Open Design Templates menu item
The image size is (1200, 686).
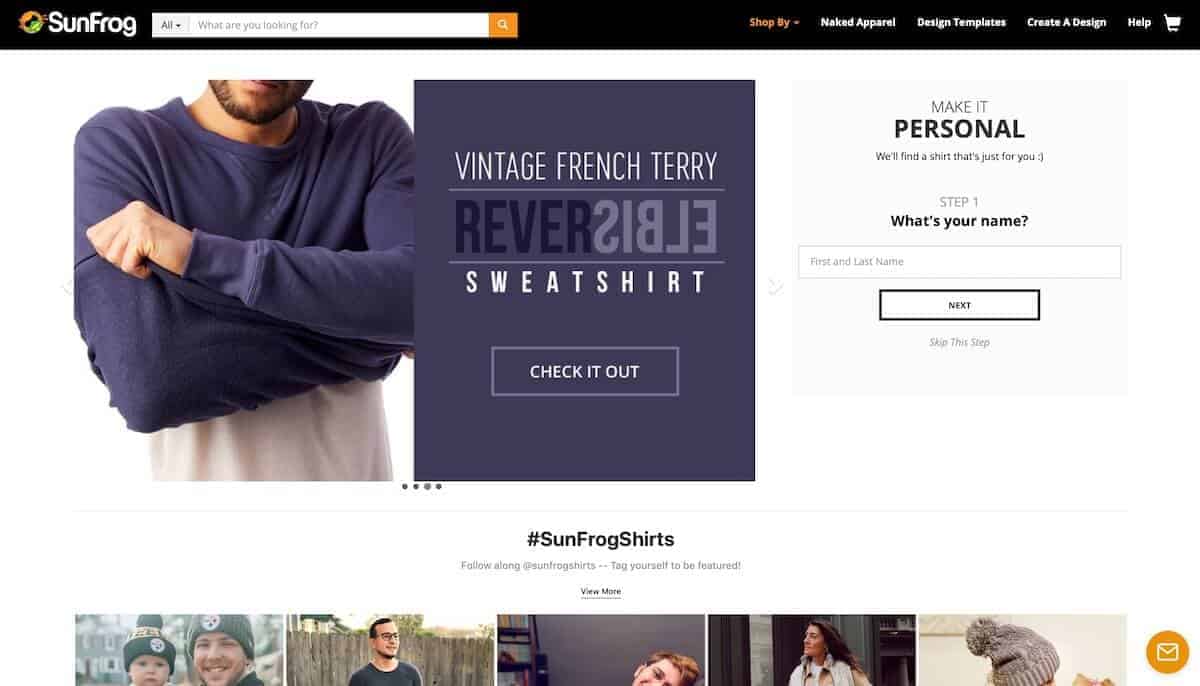[961, 22]
